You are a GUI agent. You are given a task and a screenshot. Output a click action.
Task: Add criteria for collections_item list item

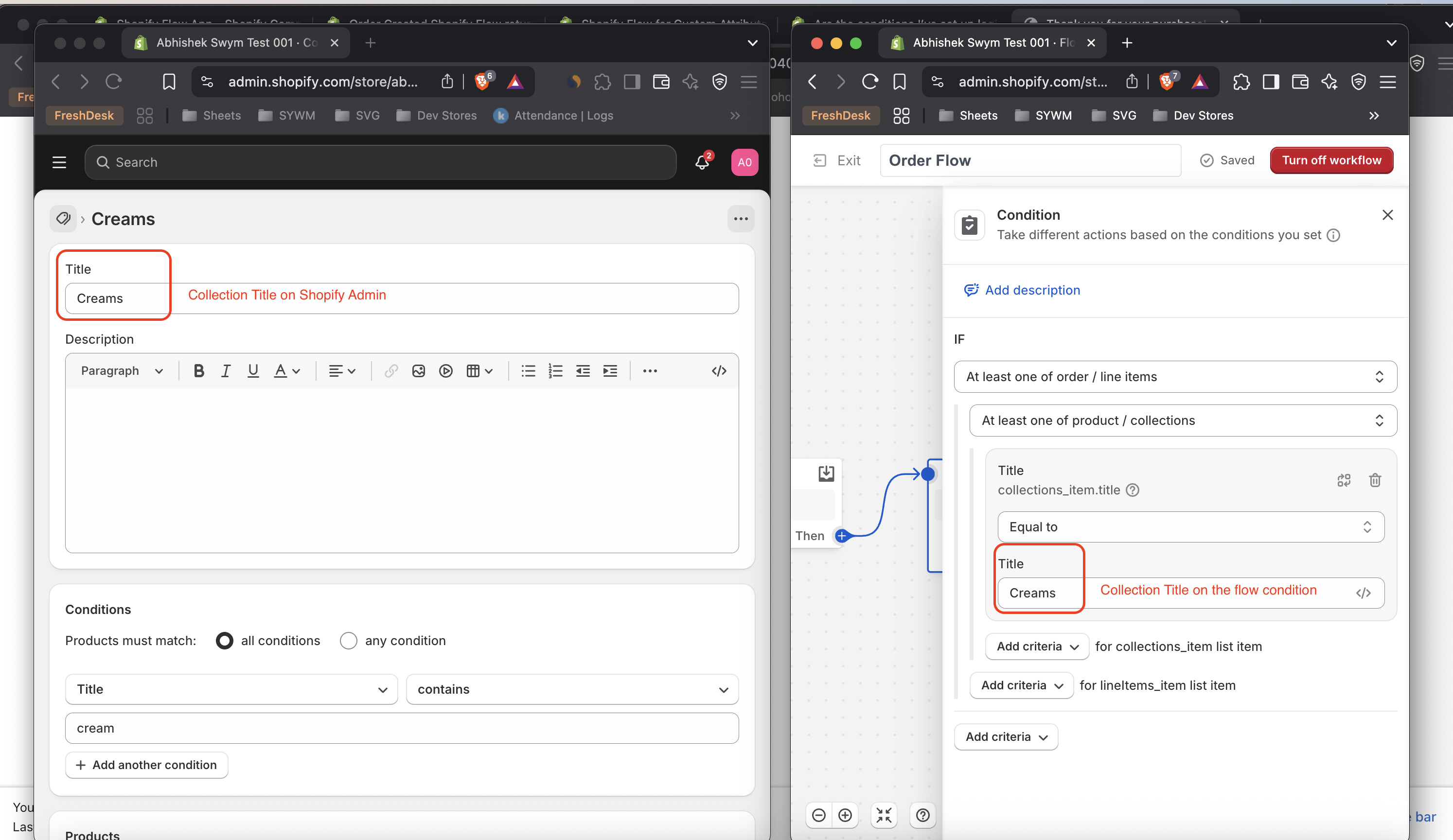click(1037, 647)
